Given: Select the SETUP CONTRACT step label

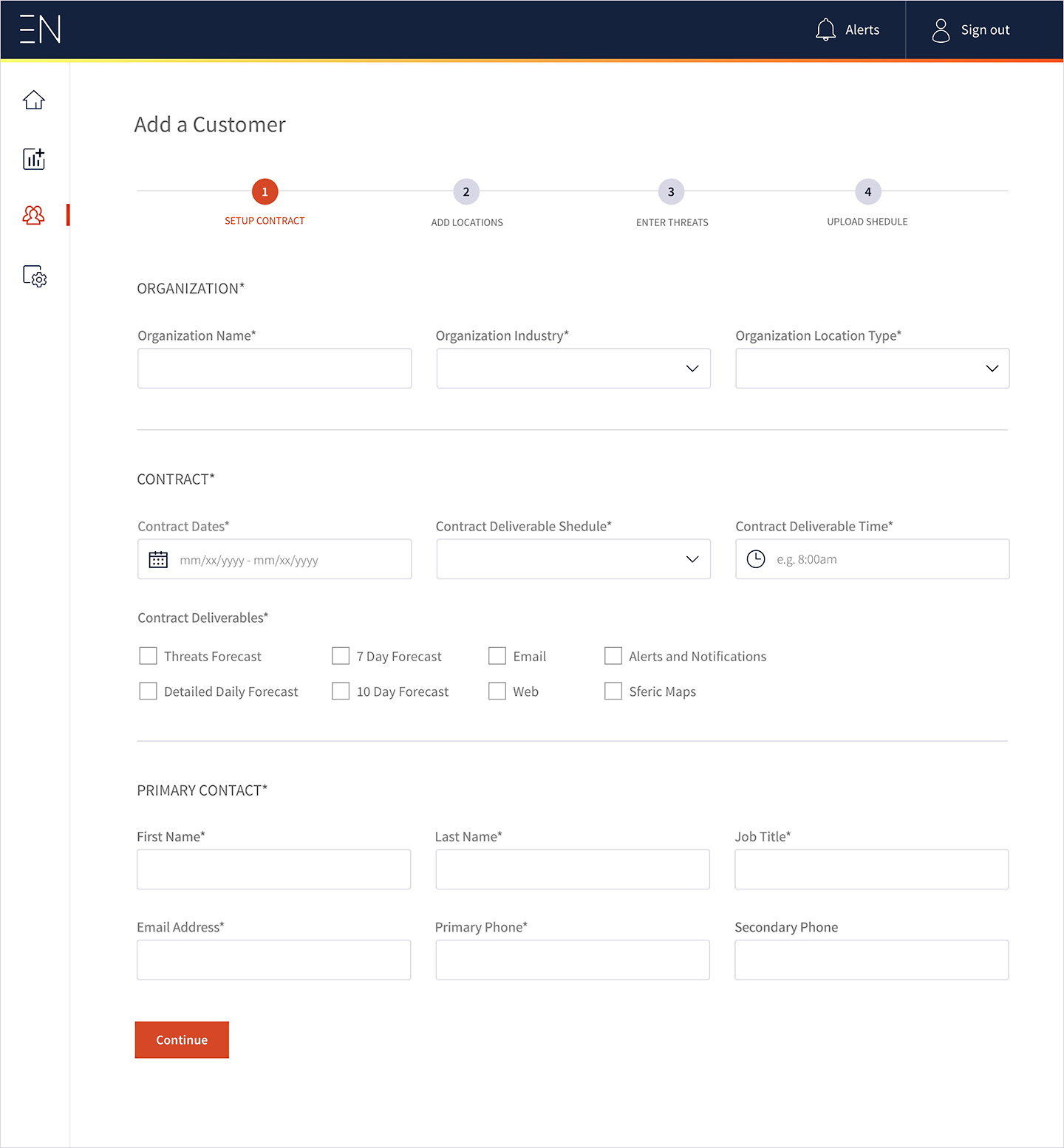Looking at the screenshot, I should [x=265, y=221].
